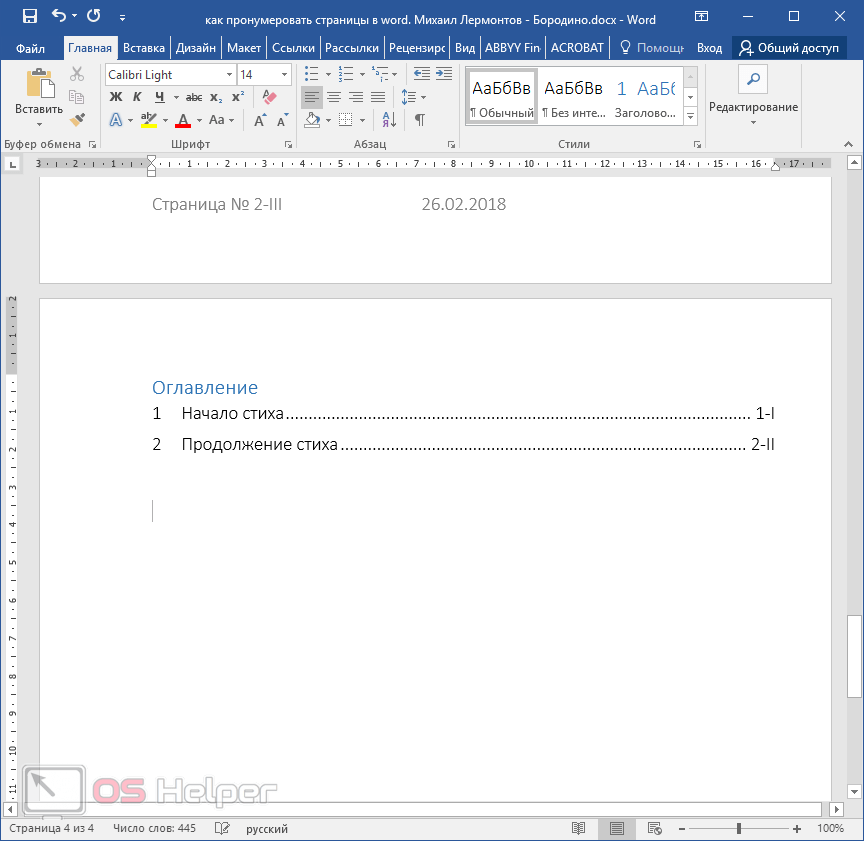Click the Paste clipboard icon

pyautogui.click(x=40, y=84)
